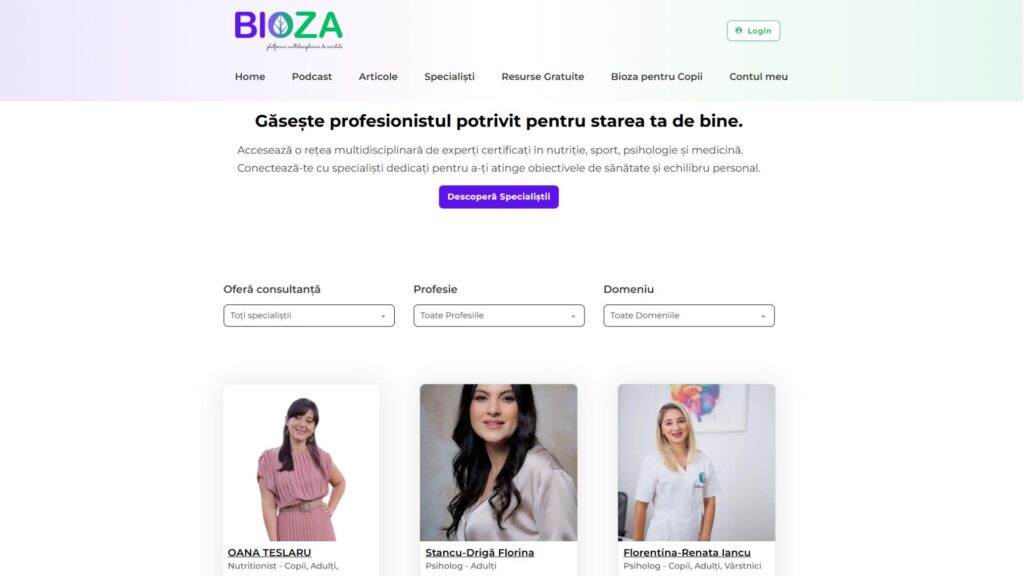Open the Toate Profesiile dropdown
Viewport: 1024px width, 576px height.
tap(499, 315)
